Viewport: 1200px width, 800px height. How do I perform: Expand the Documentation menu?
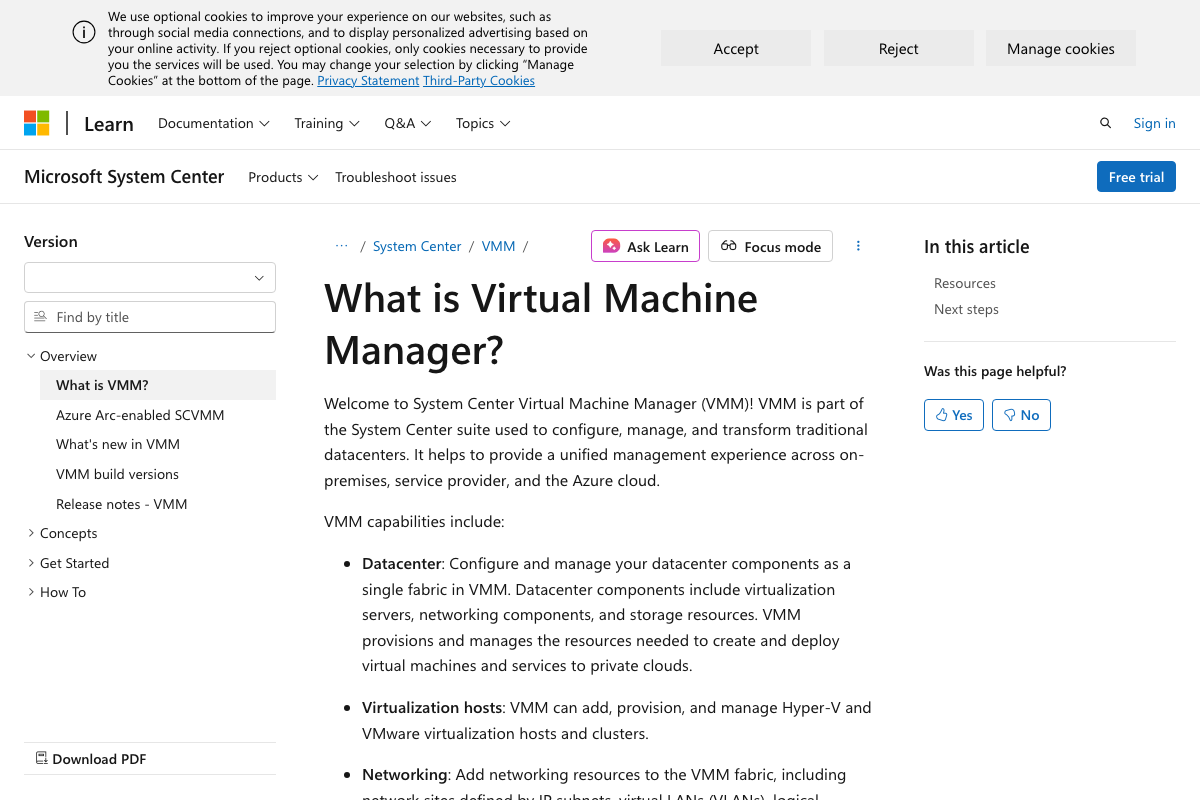pyautogui.click(x=214, y=123)
